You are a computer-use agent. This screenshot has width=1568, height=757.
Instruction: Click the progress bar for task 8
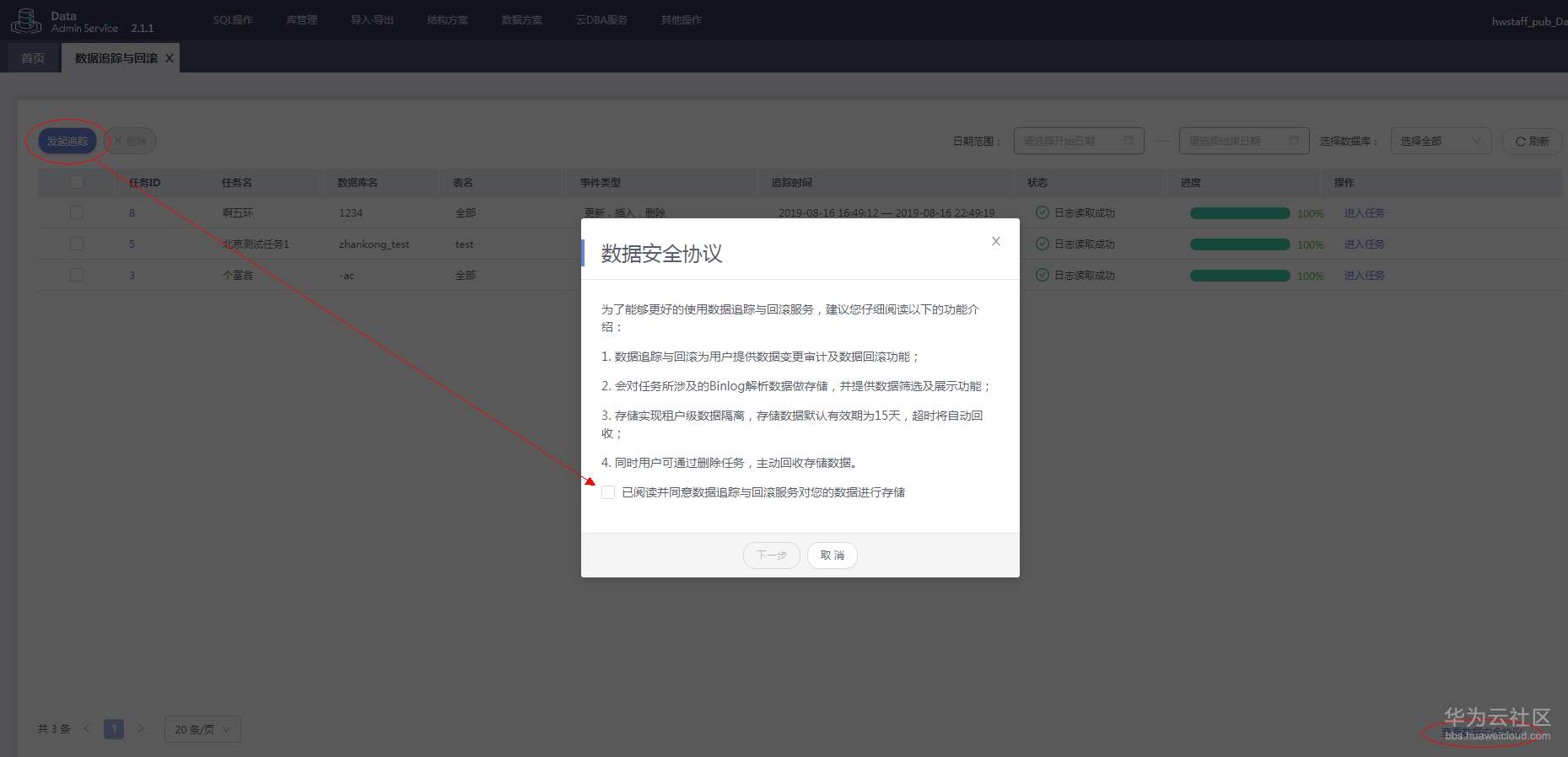[x=1240, y=213]
